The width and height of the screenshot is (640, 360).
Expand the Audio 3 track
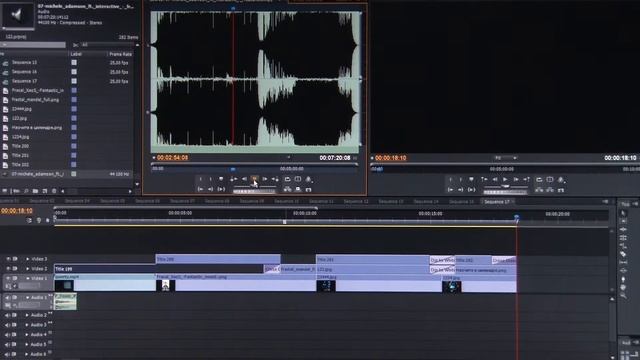click(x=27, y=325)
